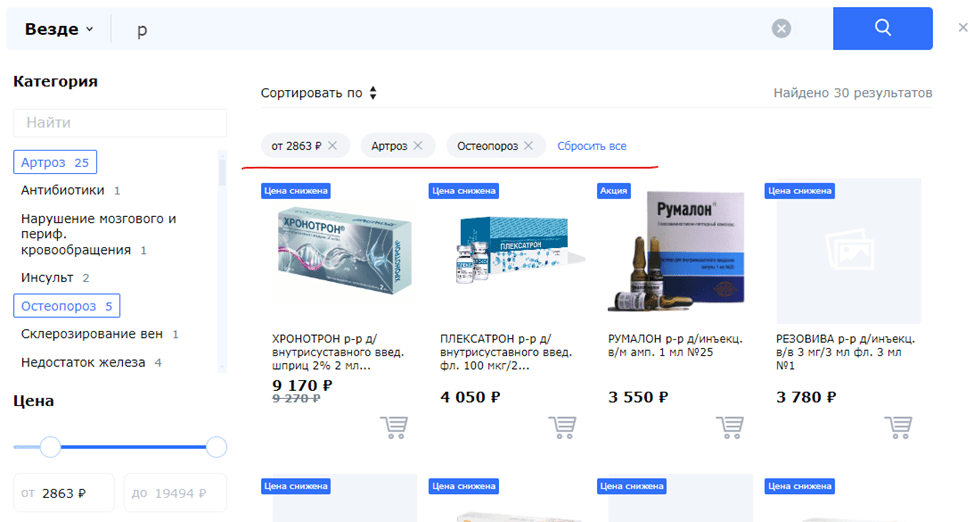
Task: Remove the Остеопороз filter chip
Action: (529, 145)
